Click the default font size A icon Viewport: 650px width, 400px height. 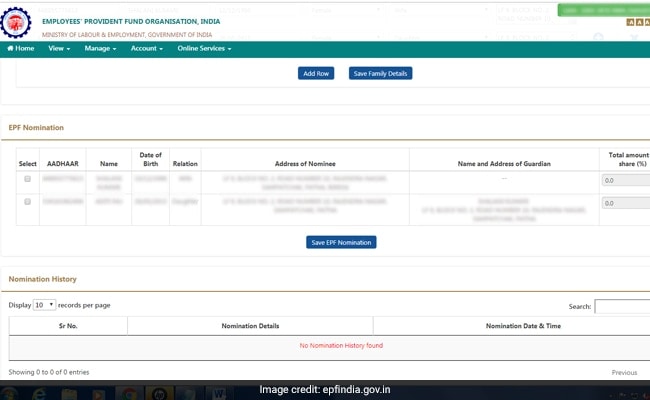tap(637, 24)
